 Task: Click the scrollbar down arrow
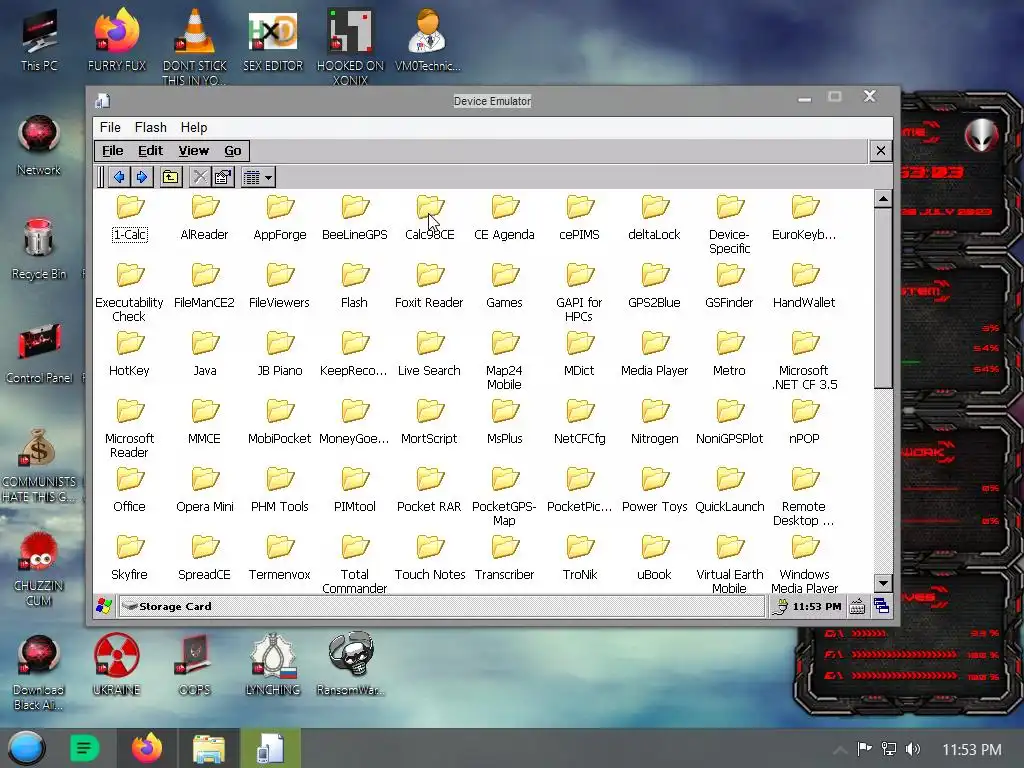(x=883, y=584)
